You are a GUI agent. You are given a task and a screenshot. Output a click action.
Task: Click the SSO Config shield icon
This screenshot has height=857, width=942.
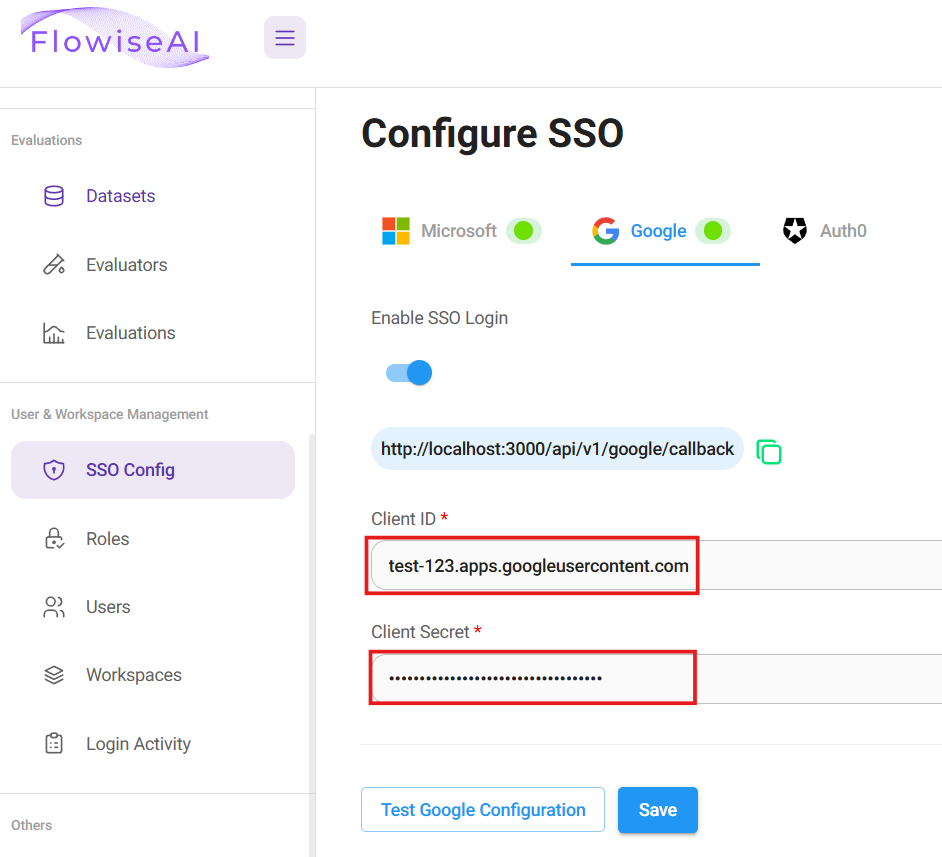point(54,470)
